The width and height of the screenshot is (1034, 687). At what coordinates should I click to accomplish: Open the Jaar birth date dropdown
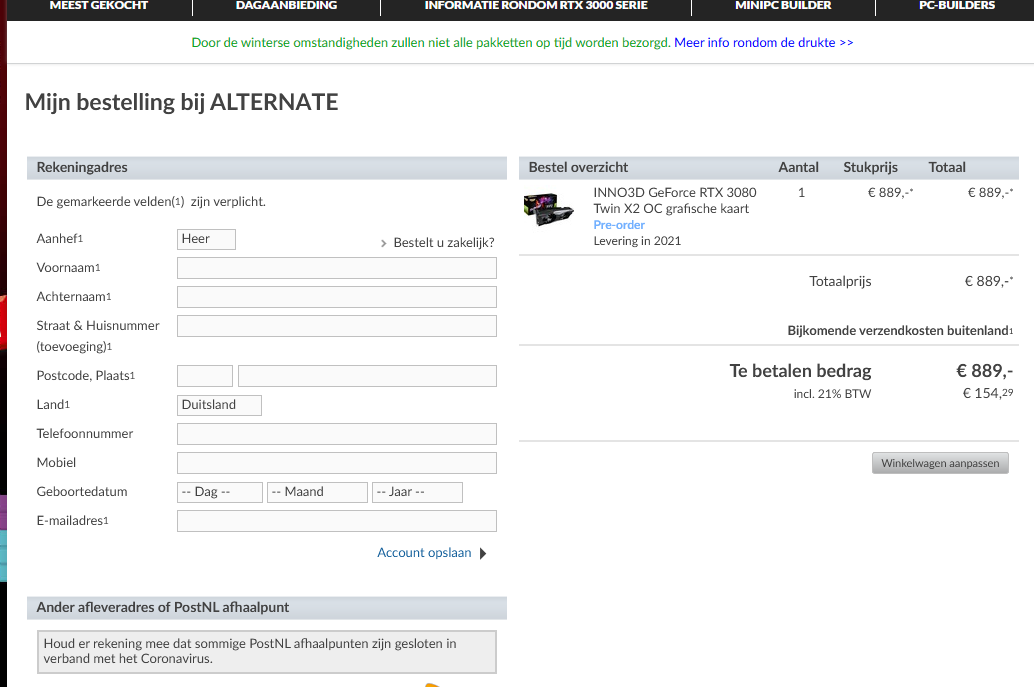pos(417,493)
